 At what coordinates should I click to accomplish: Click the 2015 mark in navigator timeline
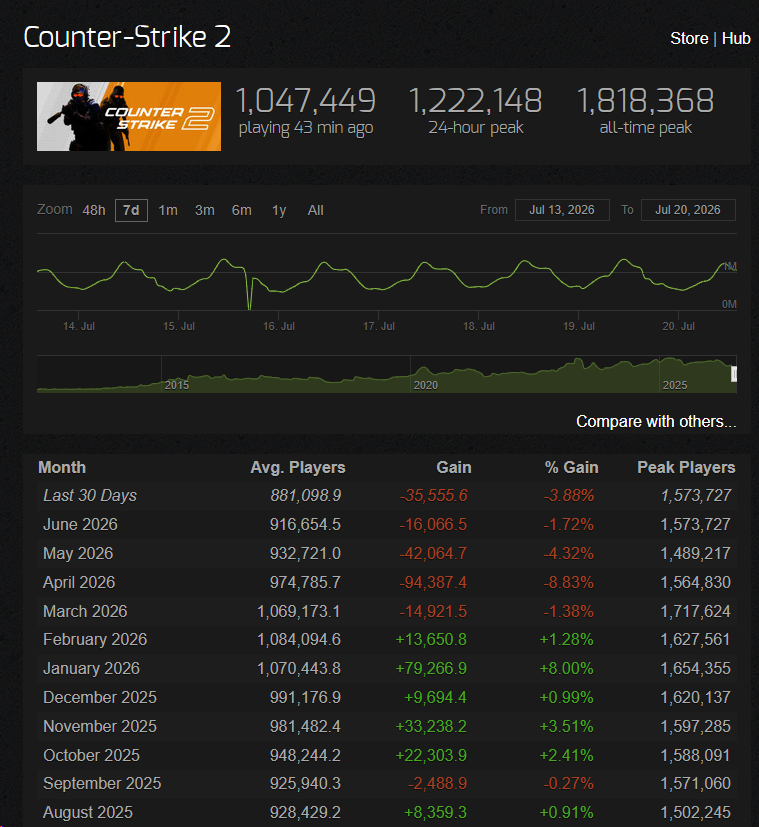pos(177,385)
